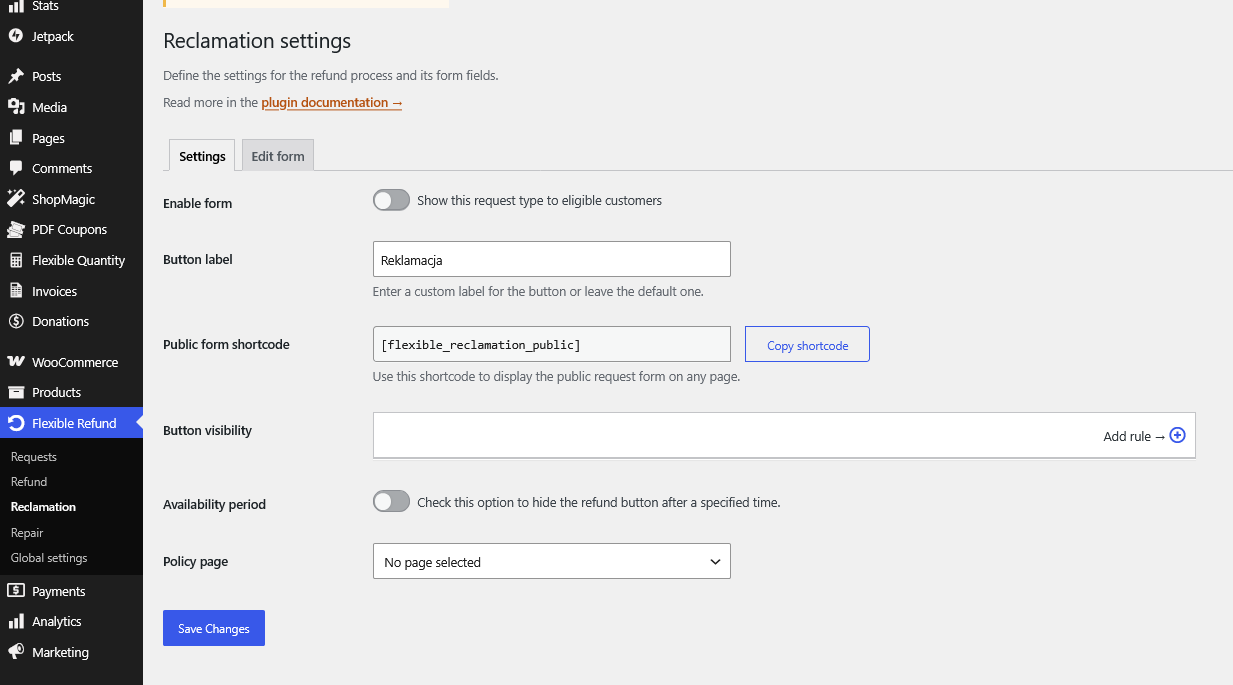Click the Pages document icon

[x=16, y=138]
